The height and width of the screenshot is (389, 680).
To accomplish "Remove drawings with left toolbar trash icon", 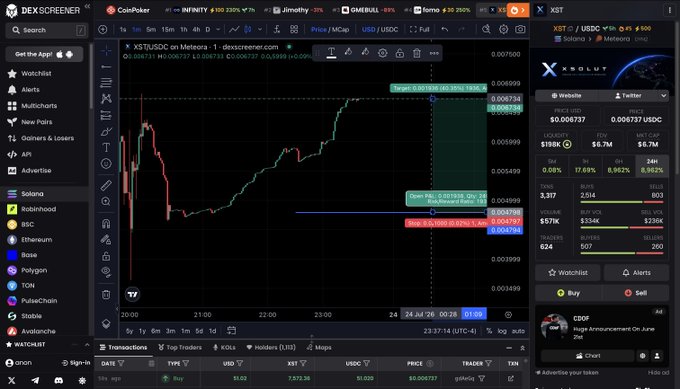I will [106, 295].
